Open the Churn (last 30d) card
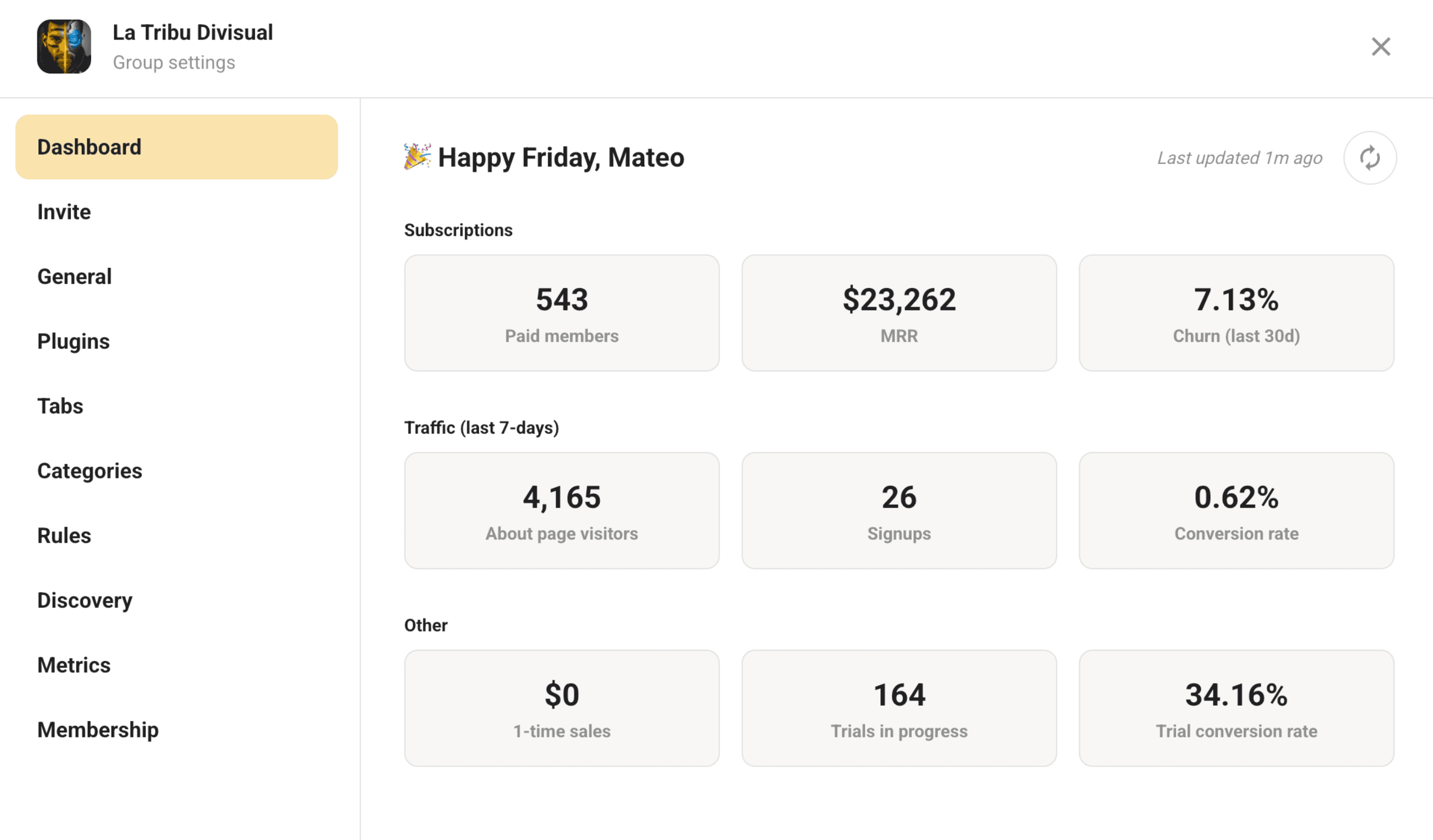 tap(1235, 313)
